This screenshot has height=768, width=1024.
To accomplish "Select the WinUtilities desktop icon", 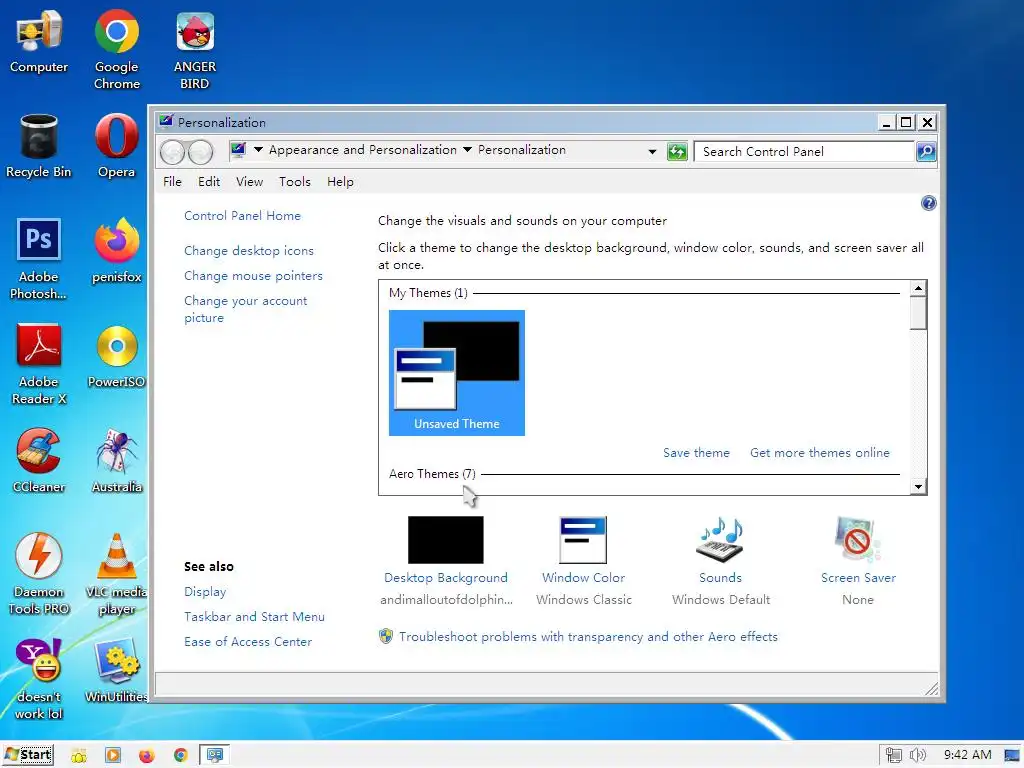I will click(116, 670).
